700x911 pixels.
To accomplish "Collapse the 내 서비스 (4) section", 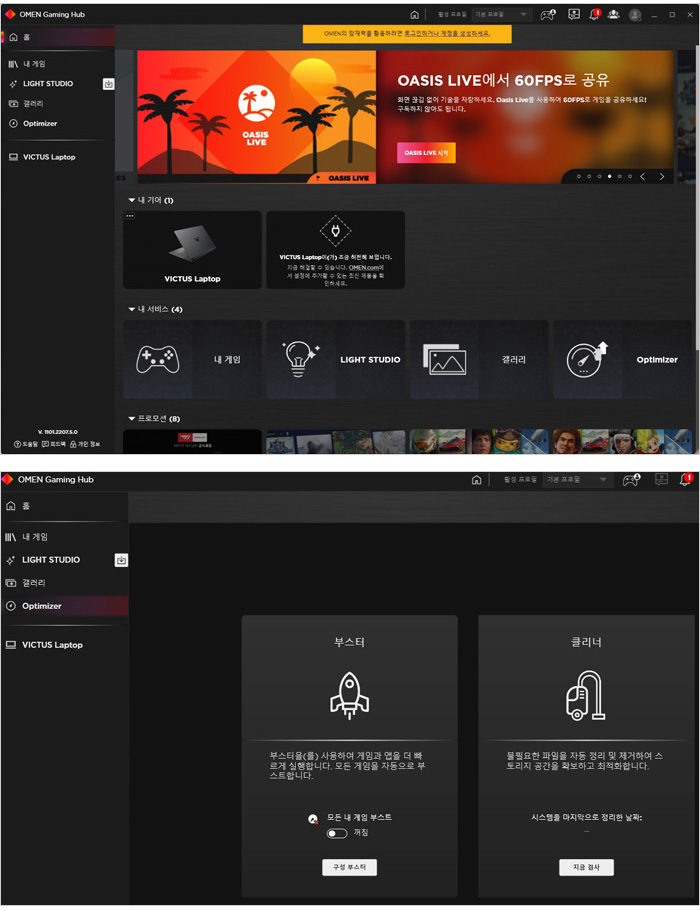I will tap(131, 310).
